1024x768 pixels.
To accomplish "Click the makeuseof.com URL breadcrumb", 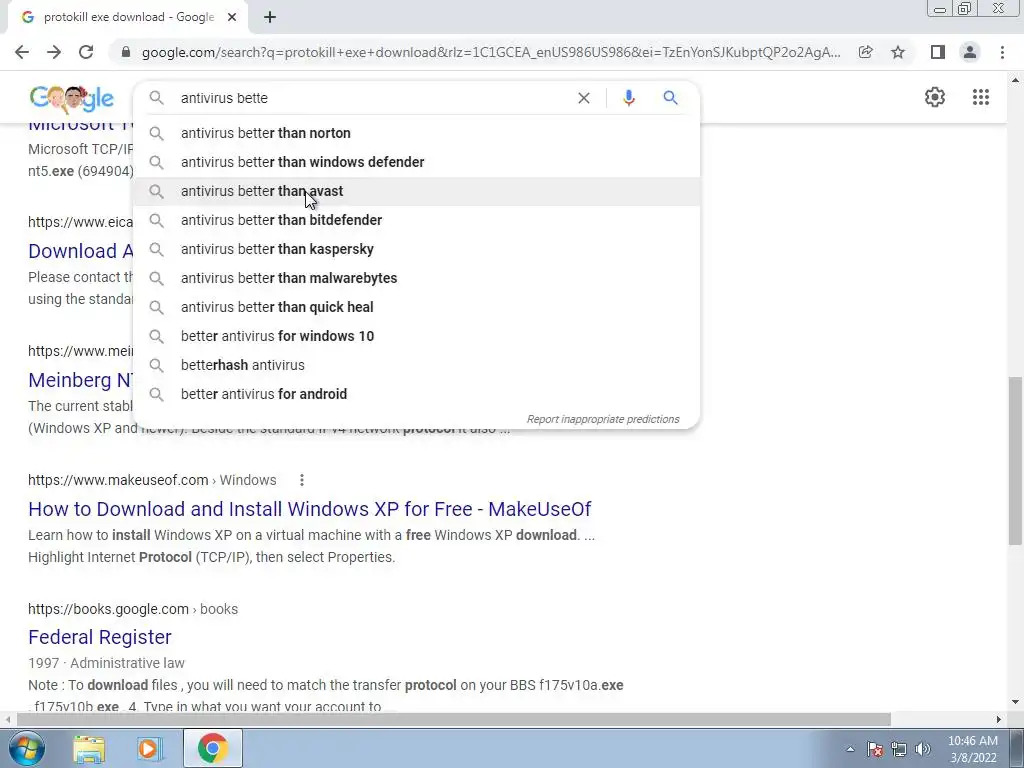I will pos(152,480).
